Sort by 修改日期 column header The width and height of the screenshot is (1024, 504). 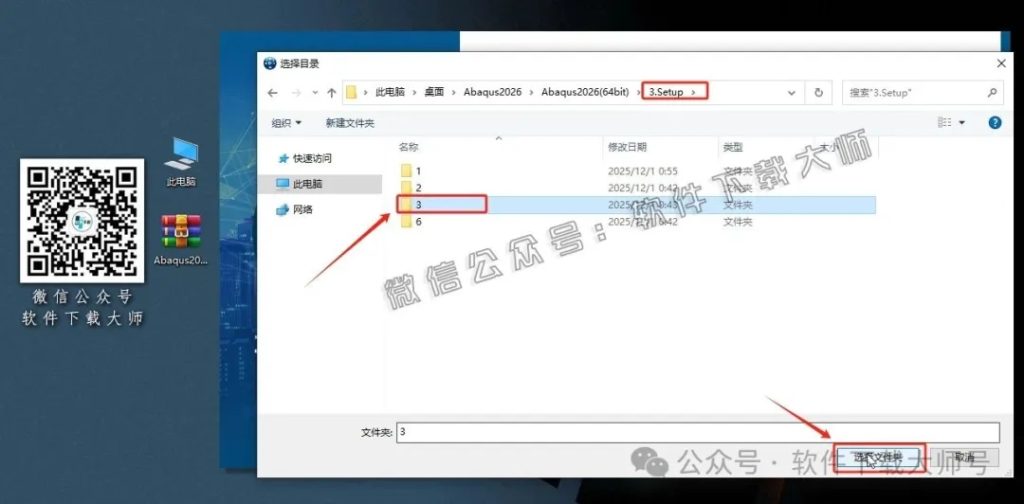pyautogui.click(x=627, y=148)
